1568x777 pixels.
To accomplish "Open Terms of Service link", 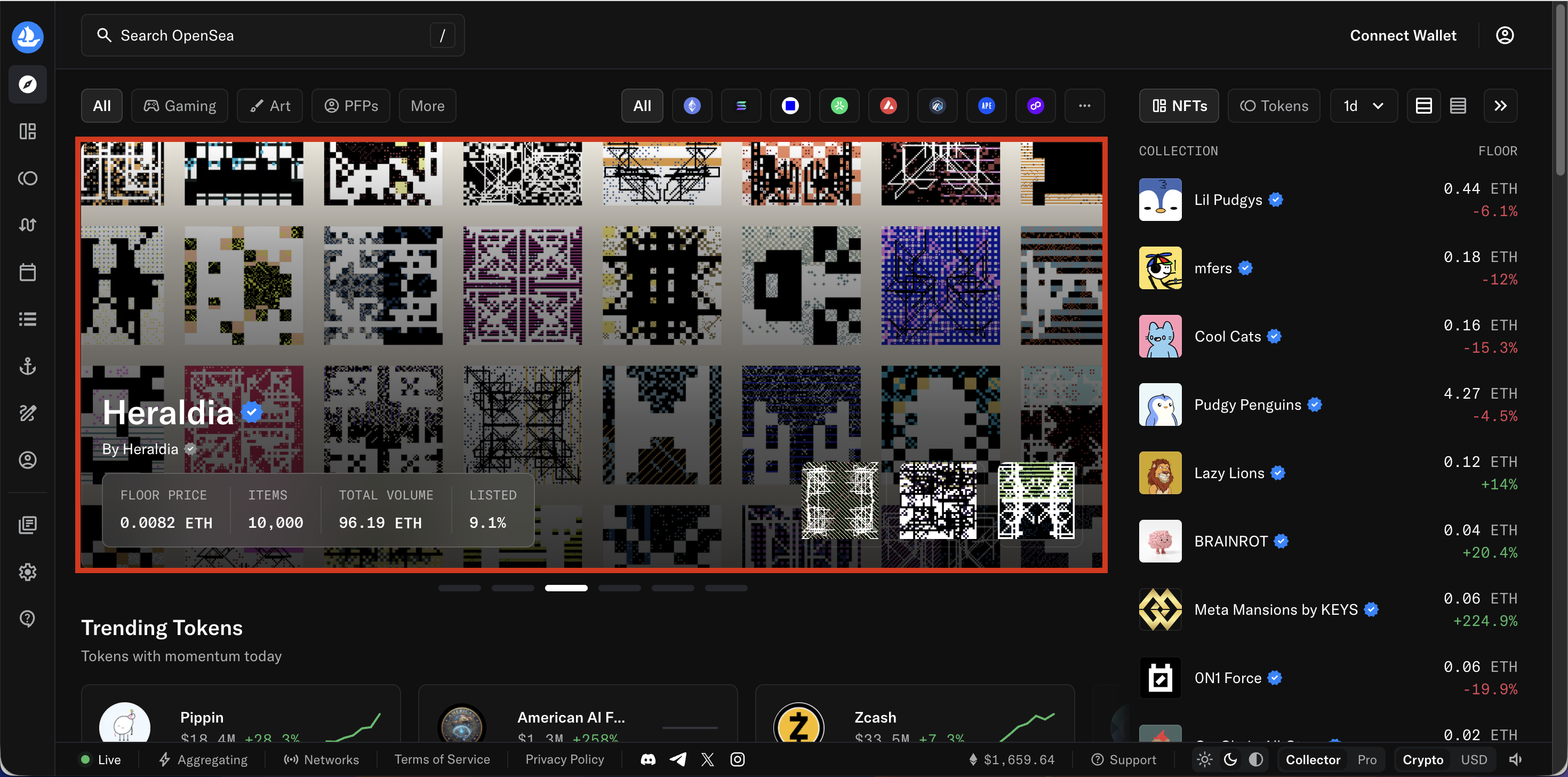I will pos(442,759).
